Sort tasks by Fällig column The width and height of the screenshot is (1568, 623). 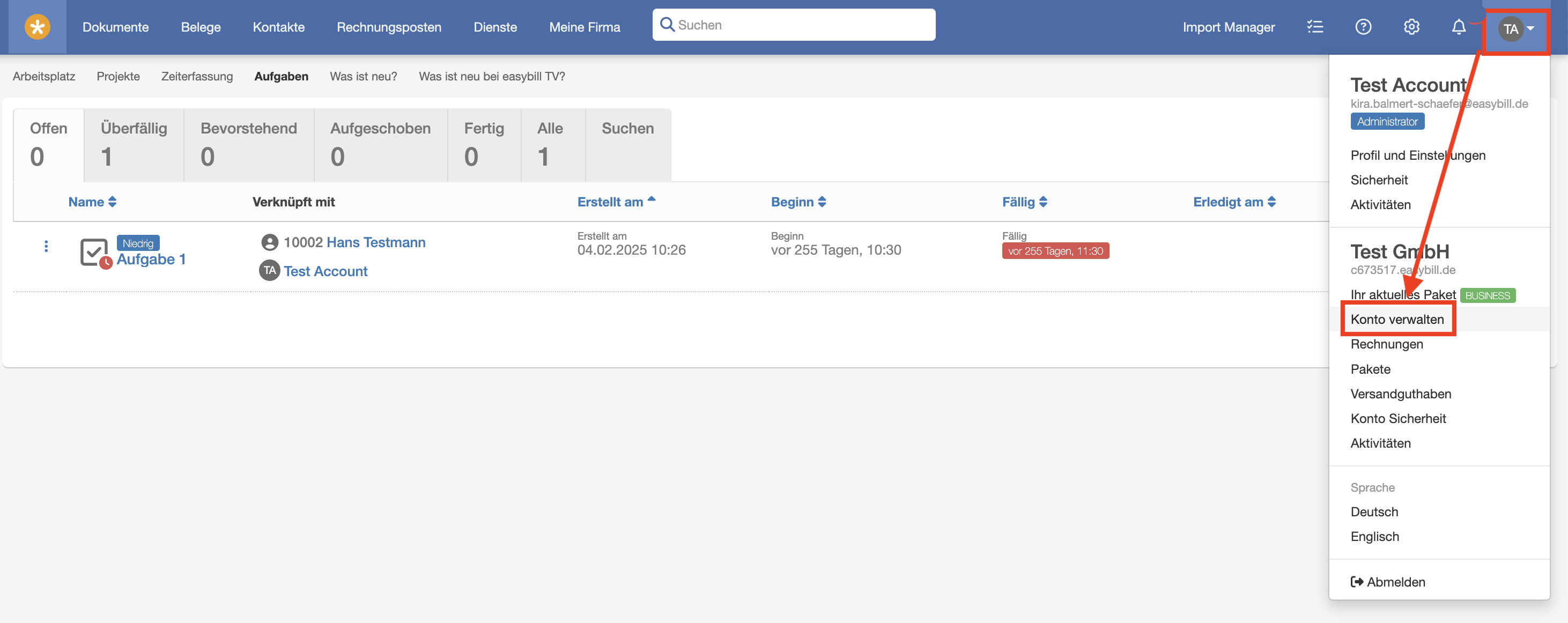1024,202
